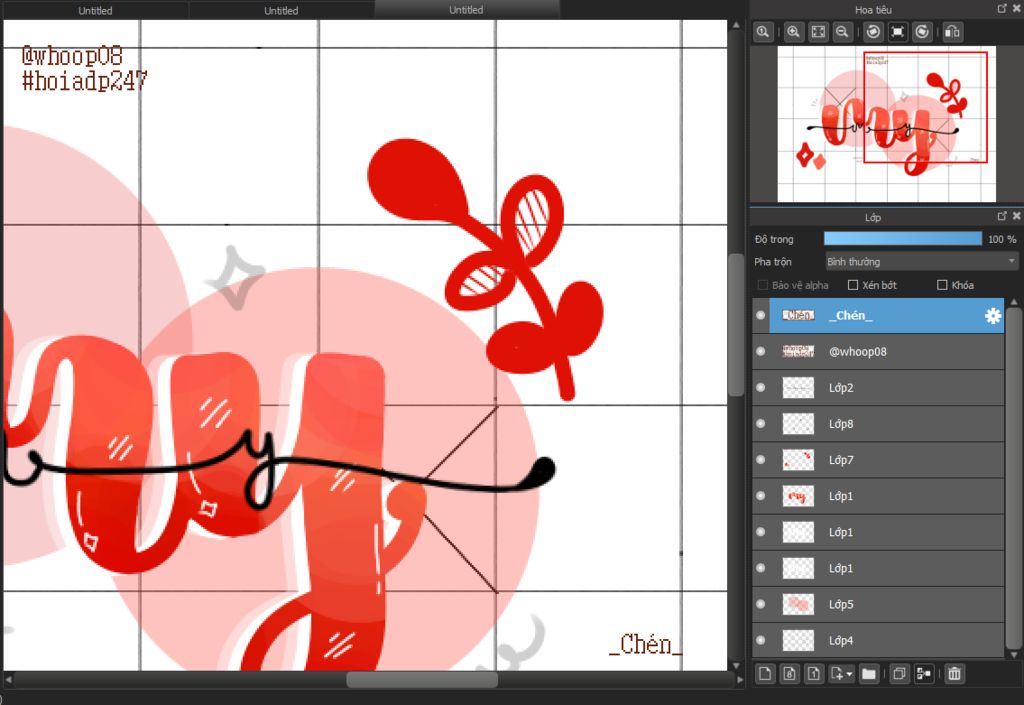Undock the Hoa tiêu navigator panel
The image size is (1024, 705).
1002,8
